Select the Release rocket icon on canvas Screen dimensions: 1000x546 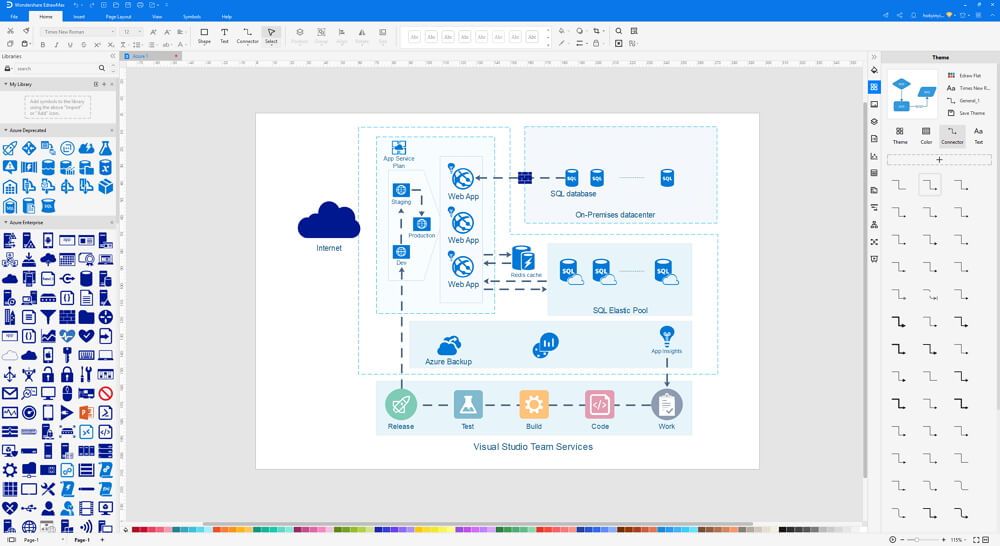pyautogui.click(x=401, y=404)
